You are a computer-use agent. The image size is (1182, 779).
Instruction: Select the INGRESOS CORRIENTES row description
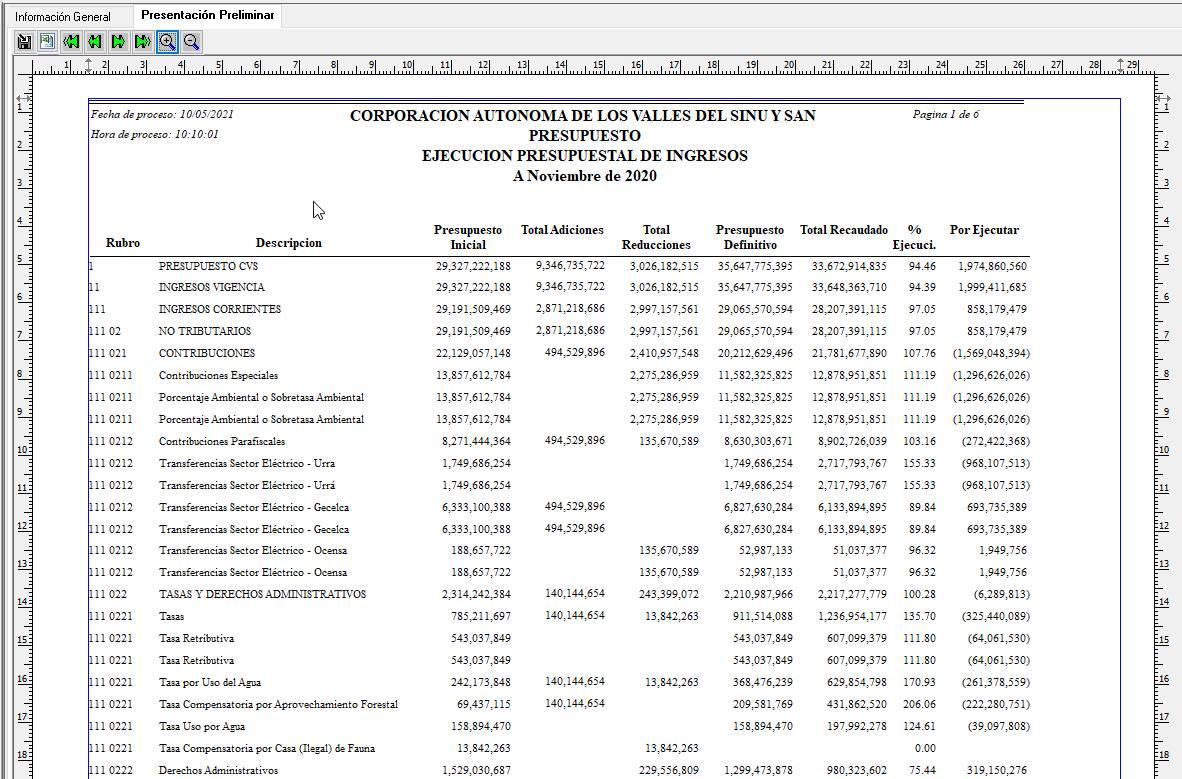pyautogui.click(x=219, y=309)
